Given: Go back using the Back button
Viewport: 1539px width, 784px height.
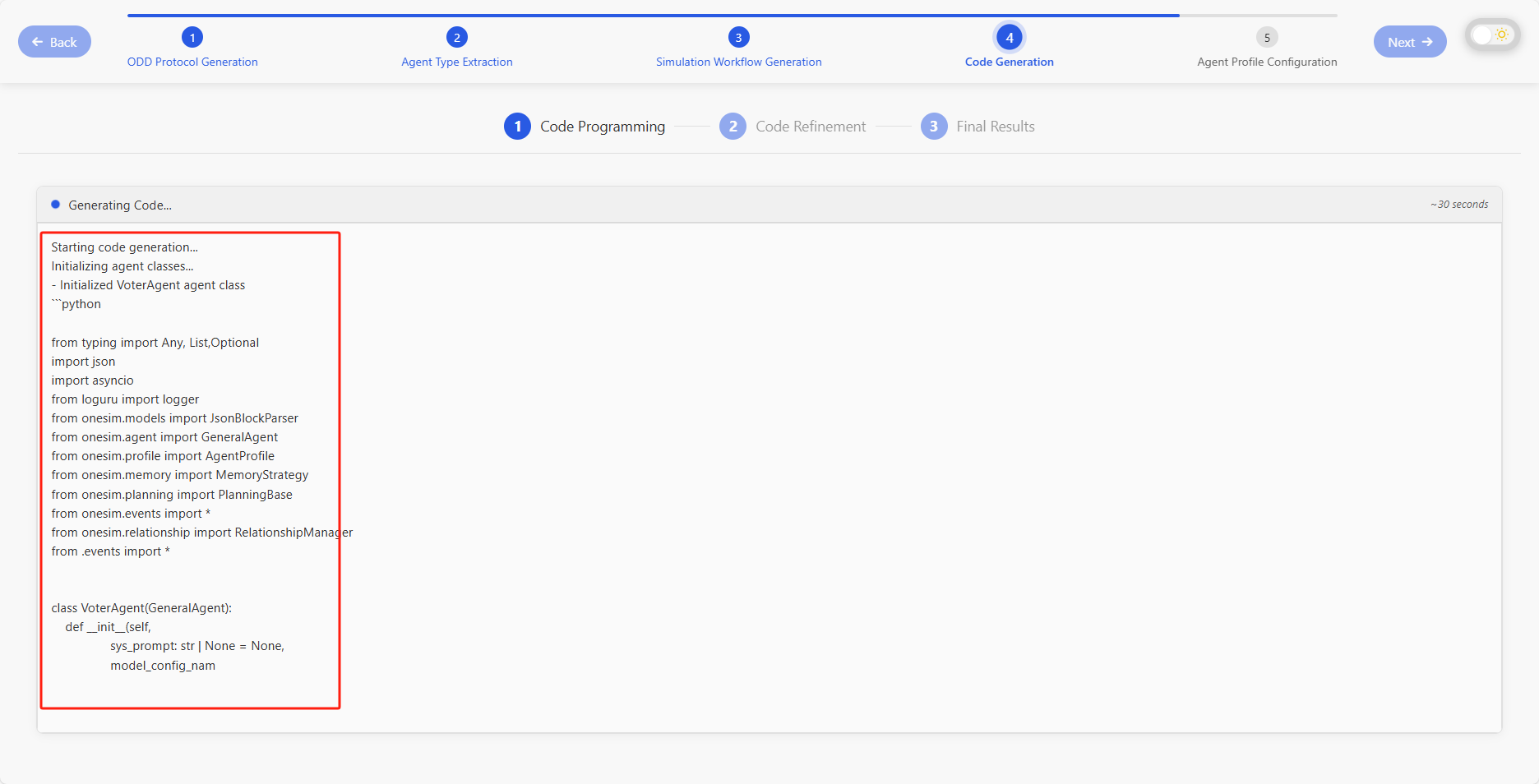Looking at the screenshot, I should tap(54, 42).
